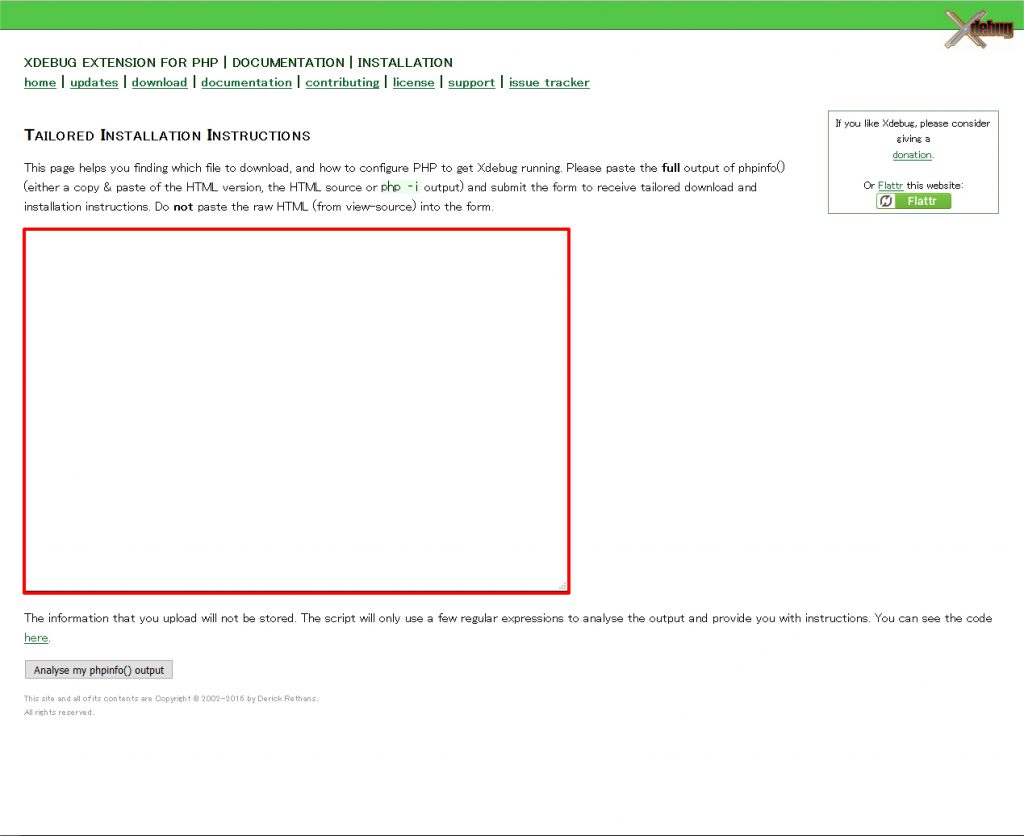This screenshot has height=836, width=1024.
Task: Open the Flattr text link
Action: coord(890,185)
